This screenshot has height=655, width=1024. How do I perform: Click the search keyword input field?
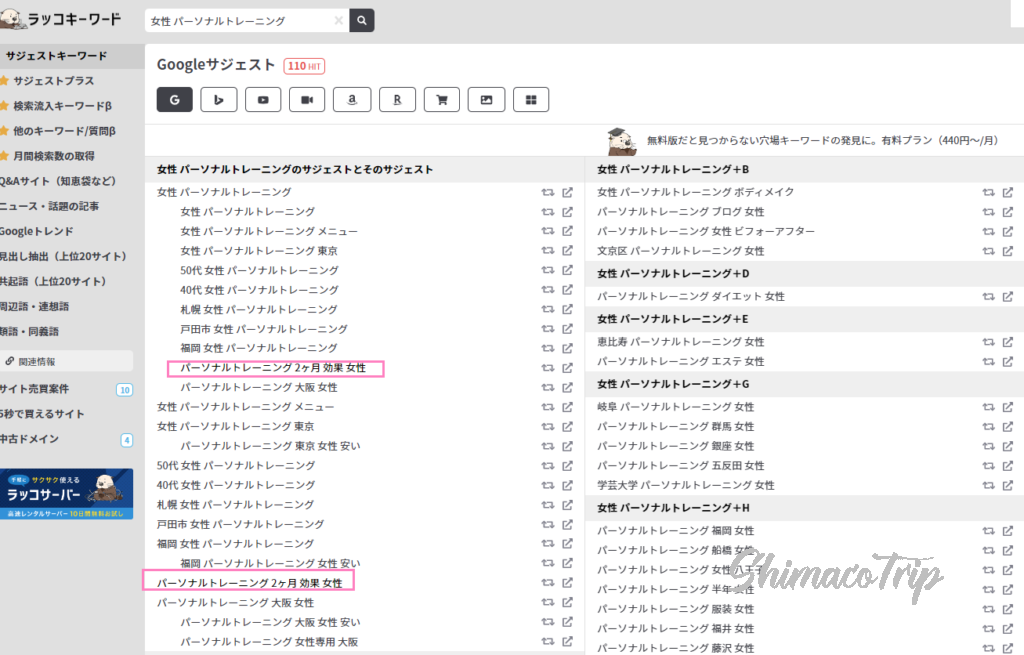[x=240, y=20]
